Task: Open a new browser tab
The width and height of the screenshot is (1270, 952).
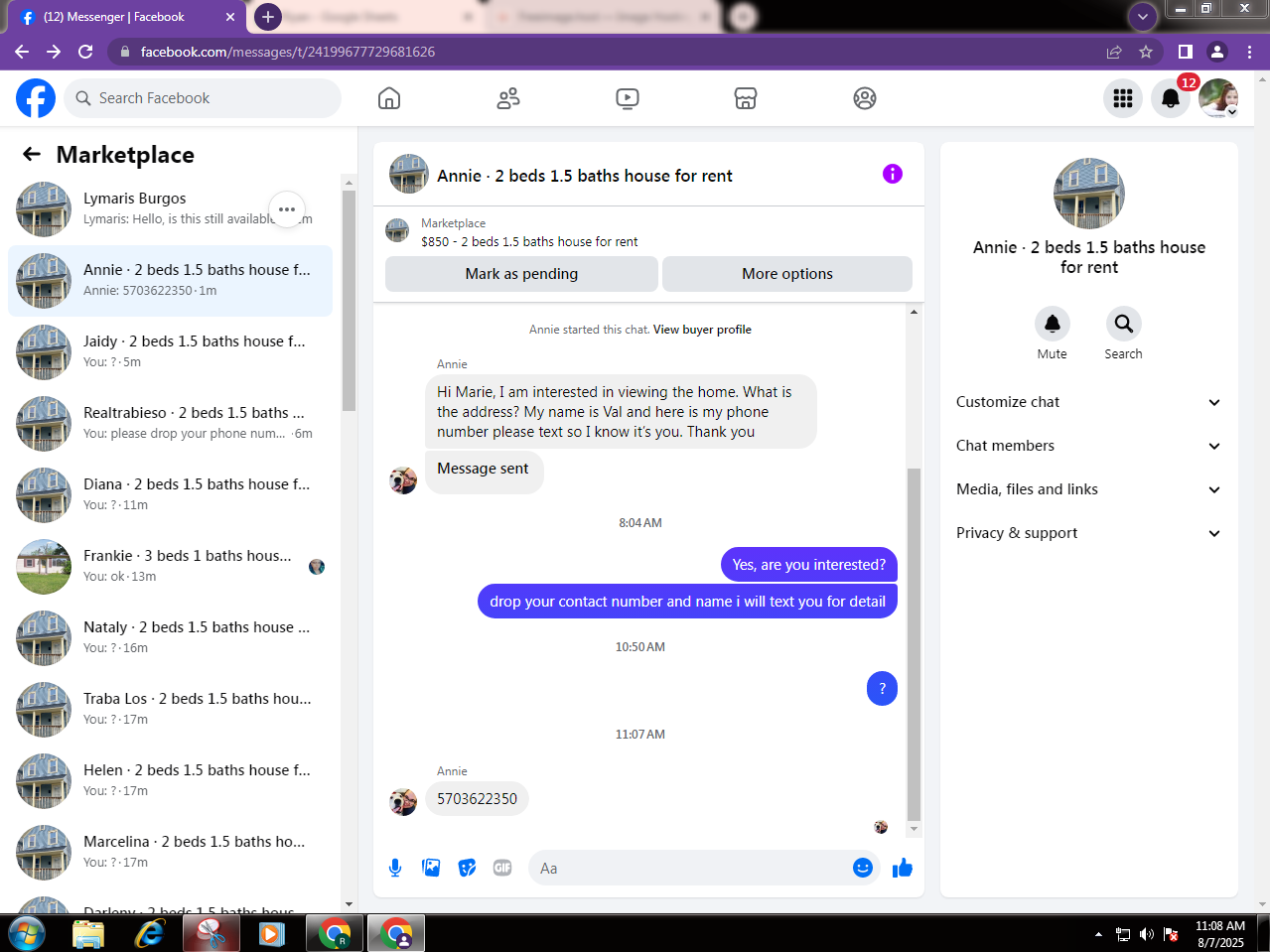Action: [x=268, y=17]
